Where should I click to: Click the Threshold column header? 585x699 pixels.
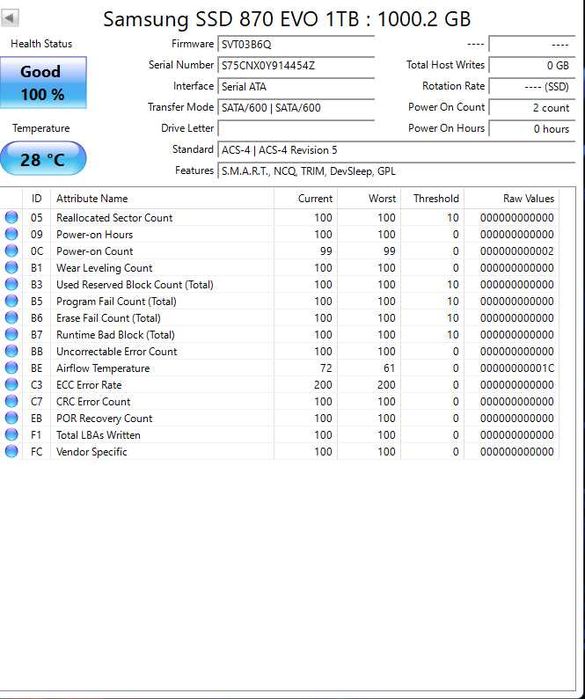[433, 198]
